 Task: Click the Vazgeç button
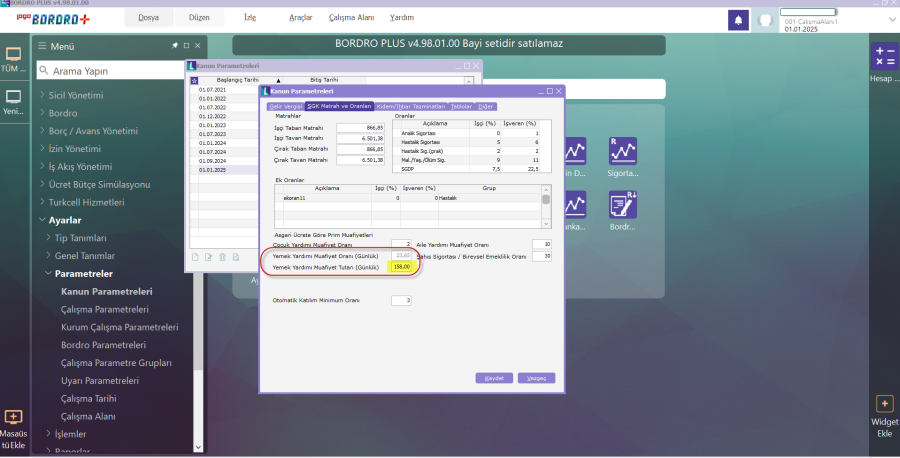pyautogui.click(x=537, y=378)
